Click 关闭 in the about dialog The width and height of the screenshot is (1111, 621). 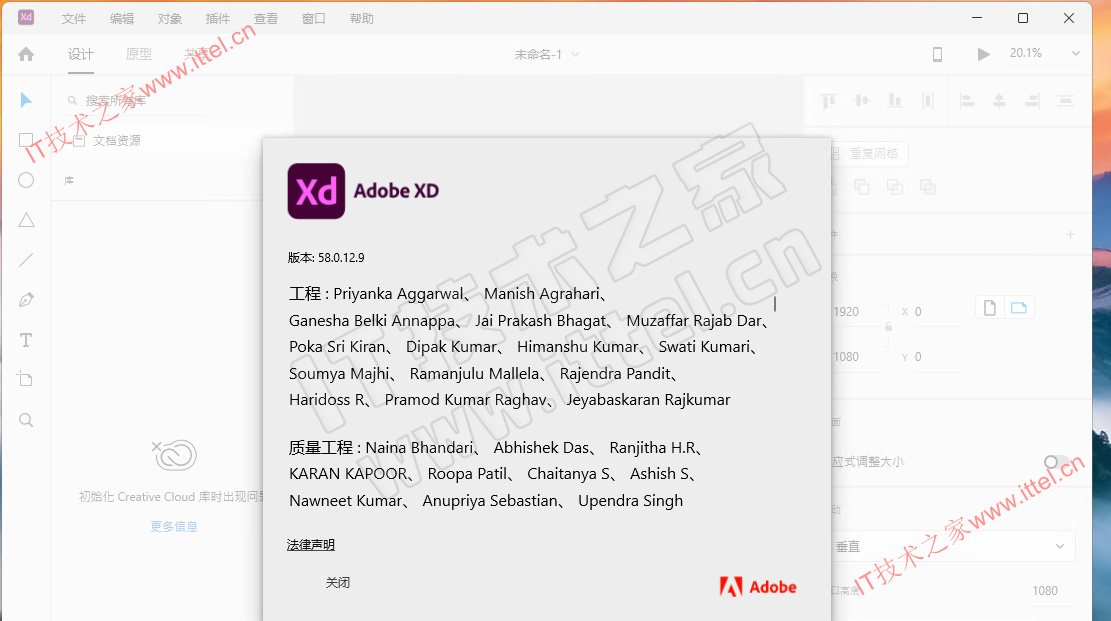pyautogui.click(x=338, y=583)
